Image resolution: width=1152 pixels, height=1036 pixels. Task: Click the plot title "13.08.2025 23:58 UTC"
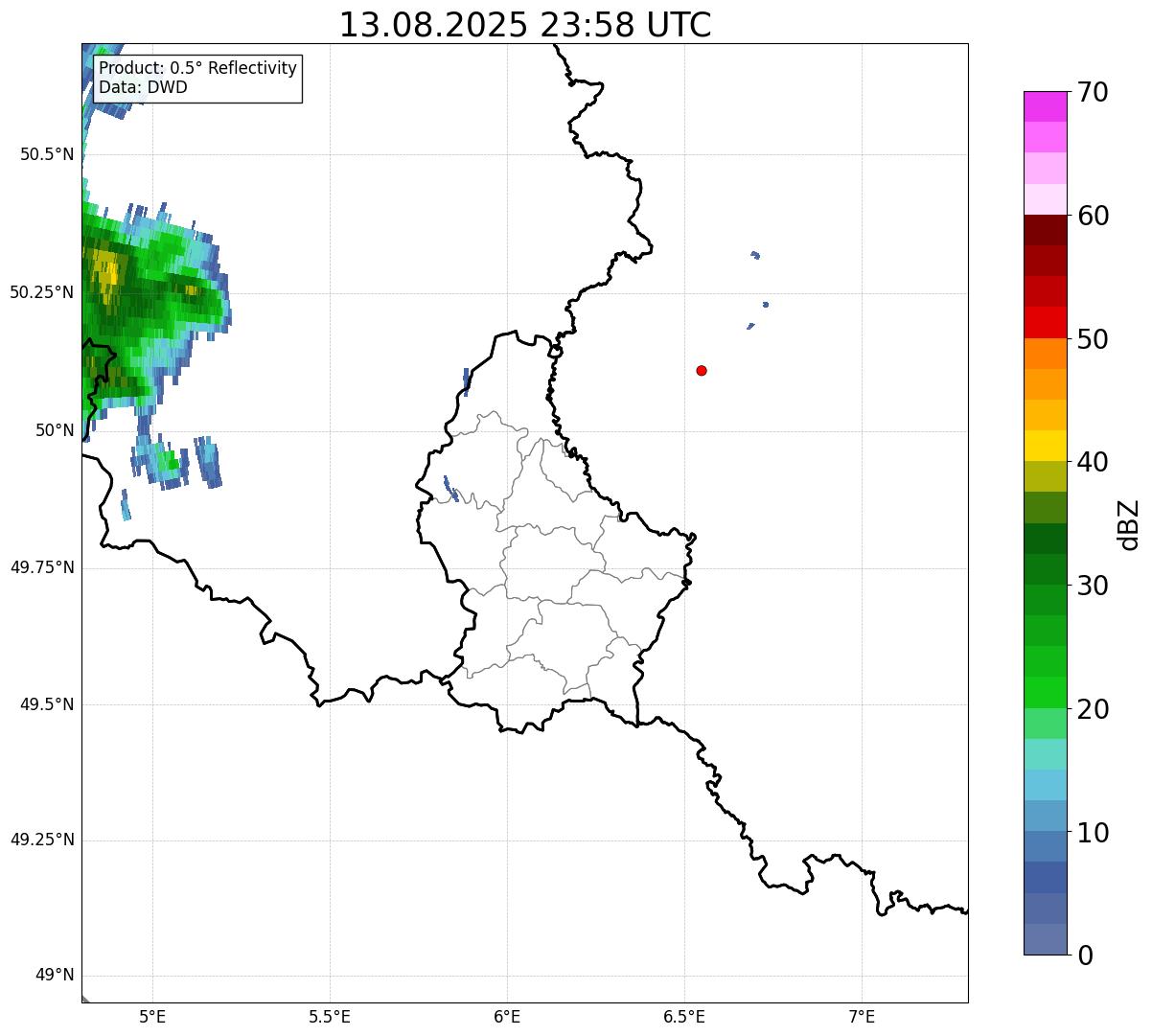pos(525,25)
